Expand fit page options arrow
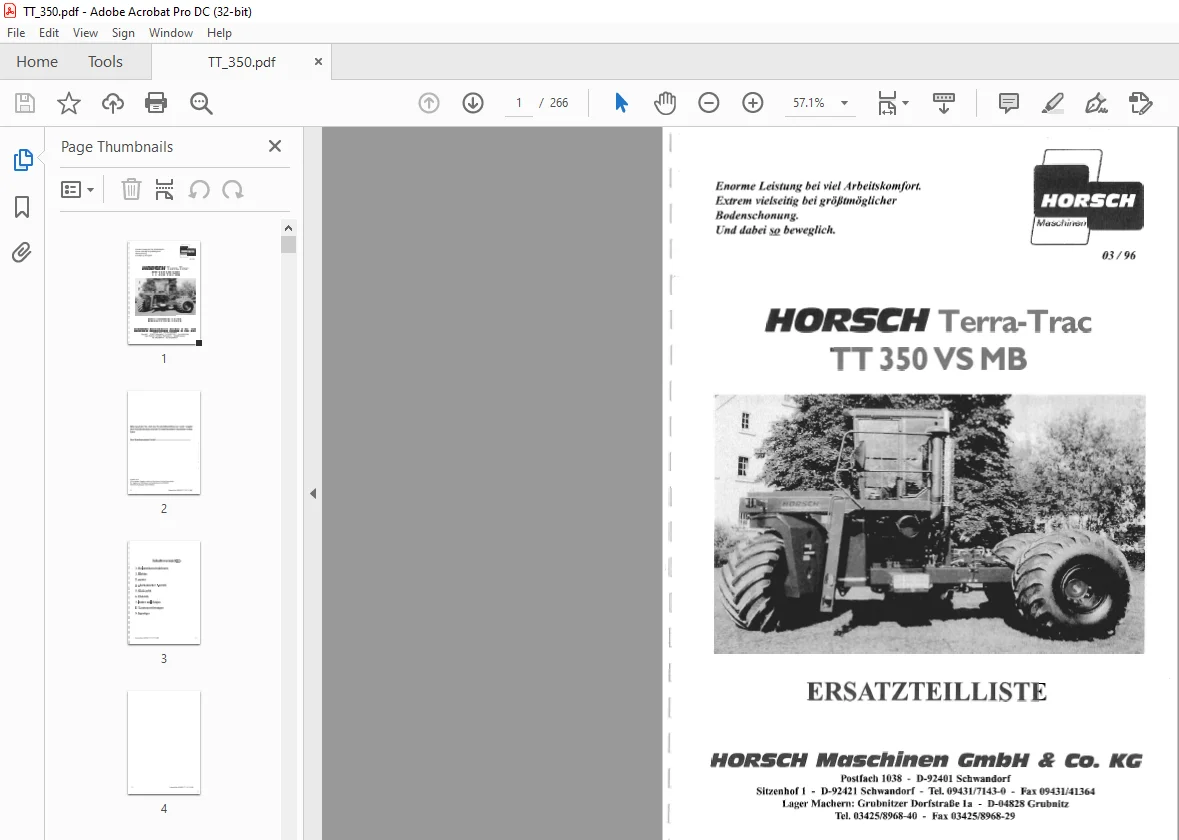 (x=905, y=103)
